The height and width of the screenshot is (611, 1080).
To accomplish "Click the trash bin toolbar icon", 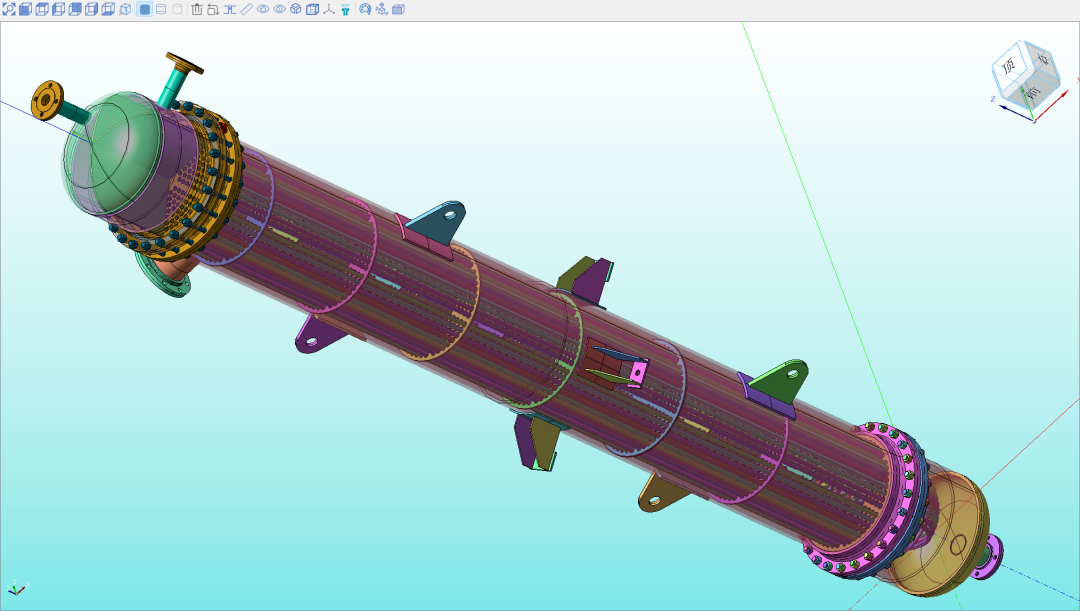I will 197,10.
